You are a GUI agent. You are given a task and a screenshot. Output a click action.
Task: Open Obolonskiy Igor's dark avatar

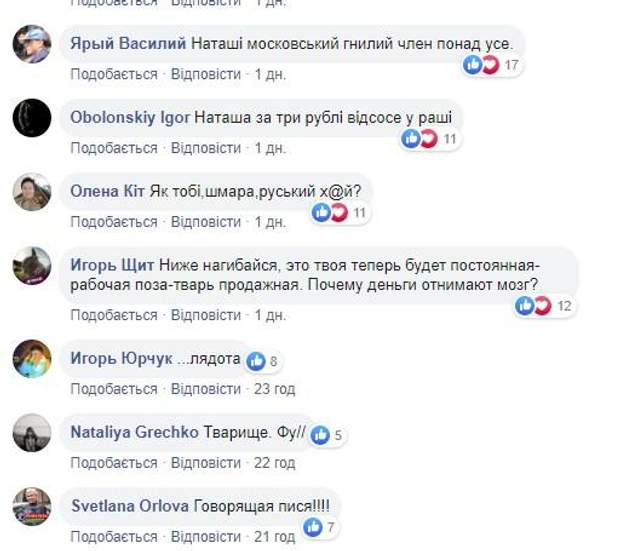coord(32,118)
